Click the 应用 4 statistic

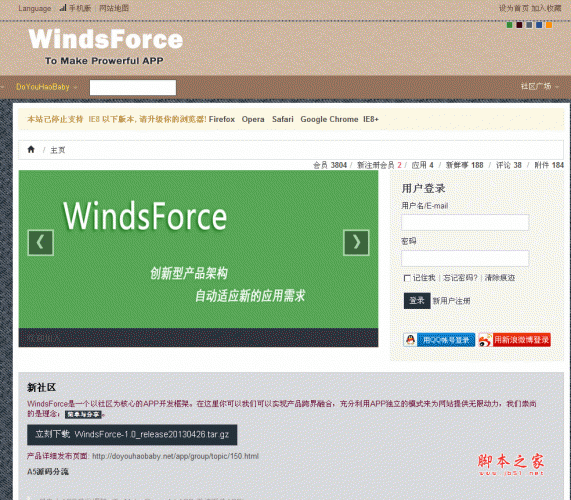pyautogui.click(x=422, y=165)
